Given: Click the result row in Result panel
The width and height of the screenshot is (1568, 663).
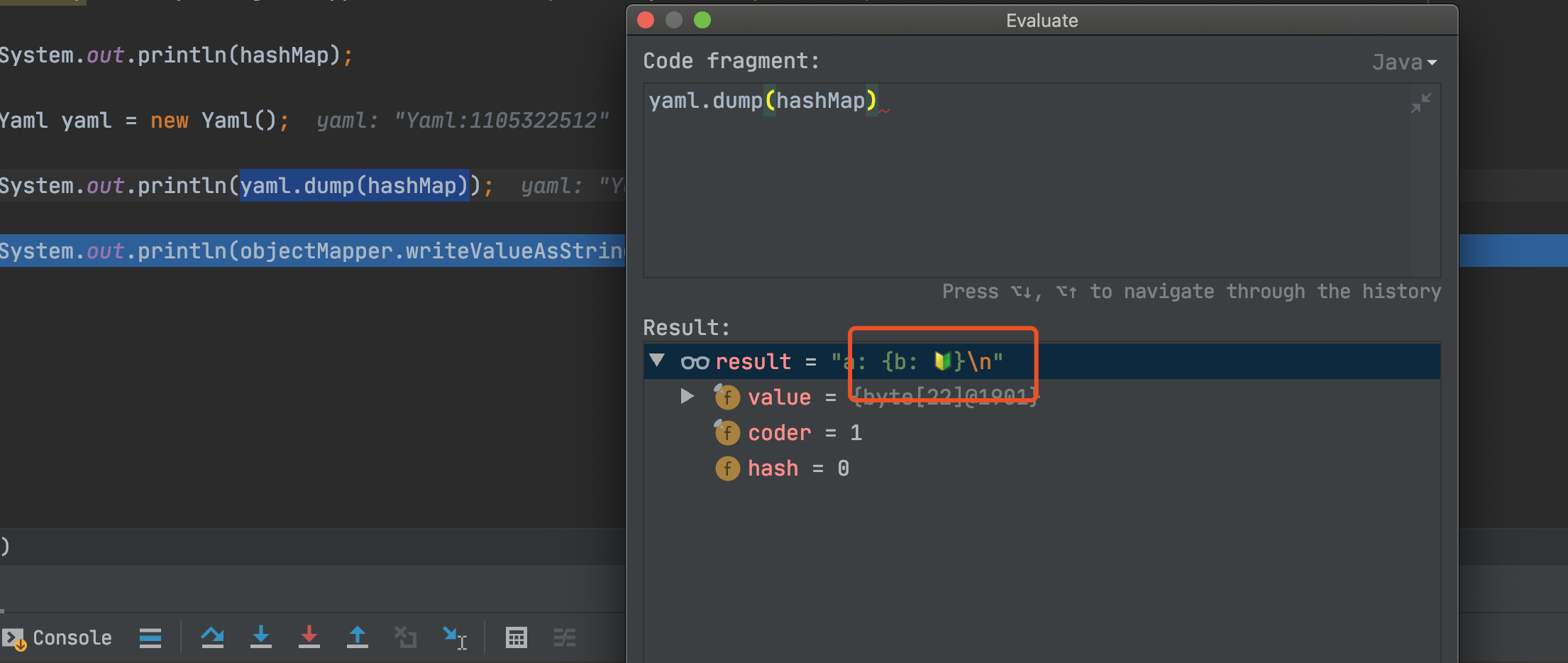Looking at the screenshot, I should pos(851,361).
